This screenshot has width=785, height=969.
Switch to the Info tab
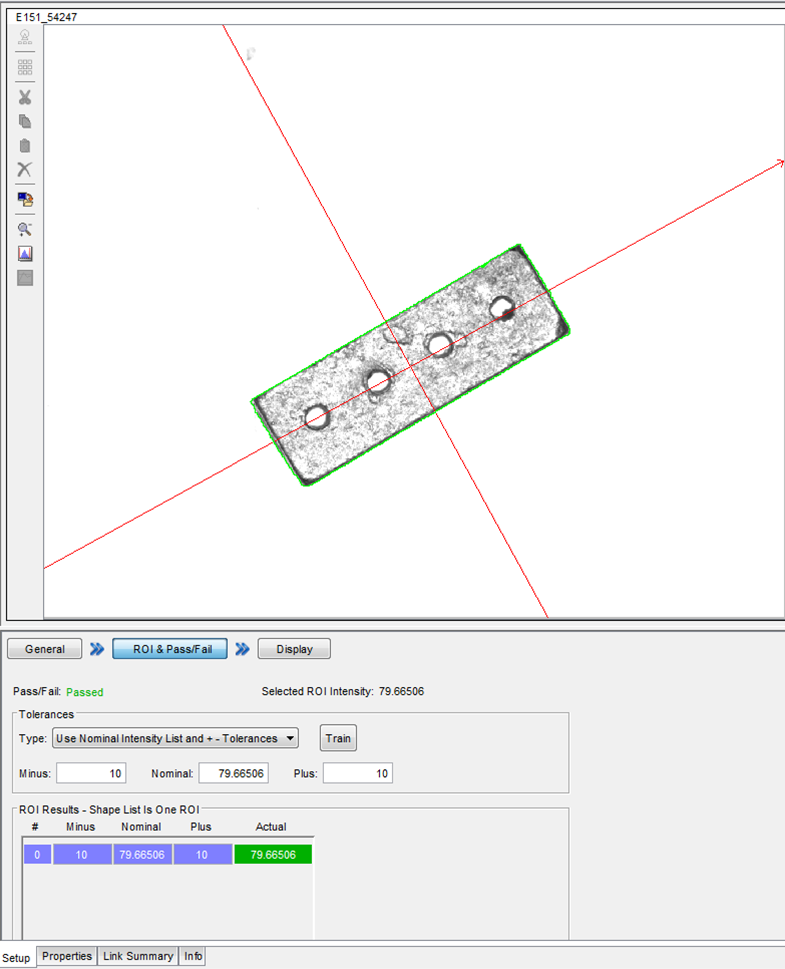193,956
